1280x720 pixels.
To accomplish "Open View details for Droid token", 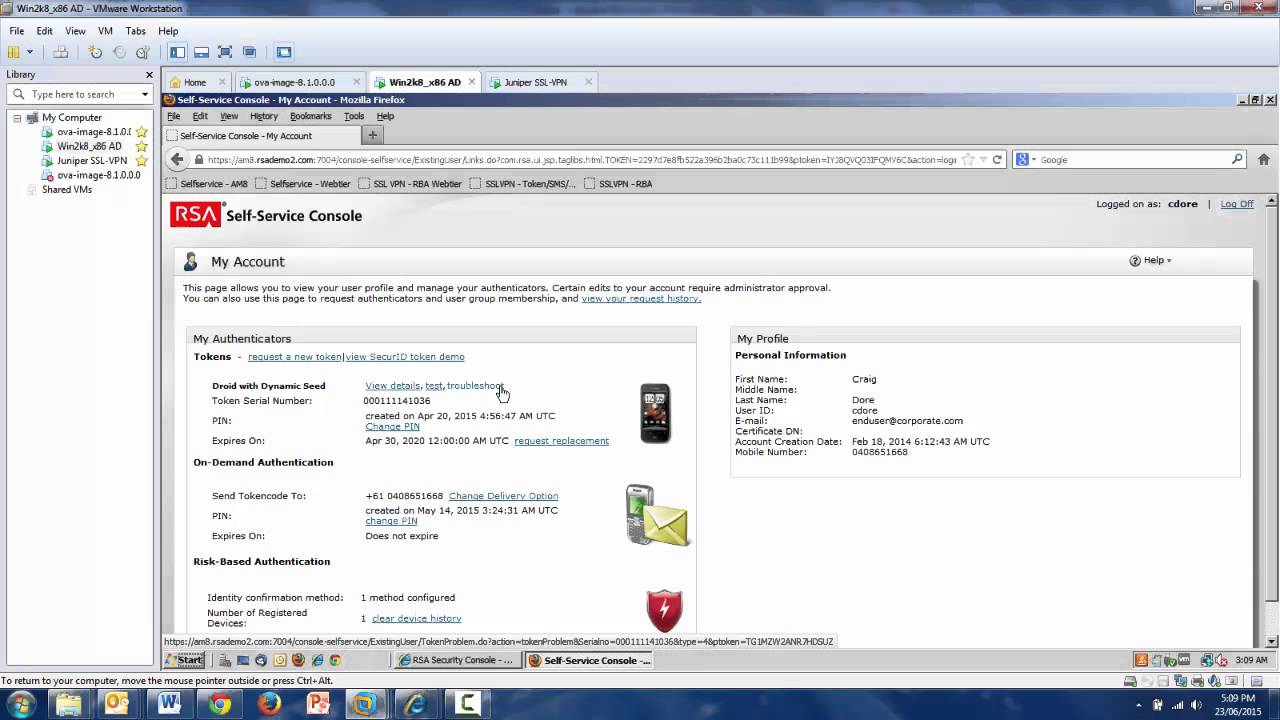I will coord(392,386).
